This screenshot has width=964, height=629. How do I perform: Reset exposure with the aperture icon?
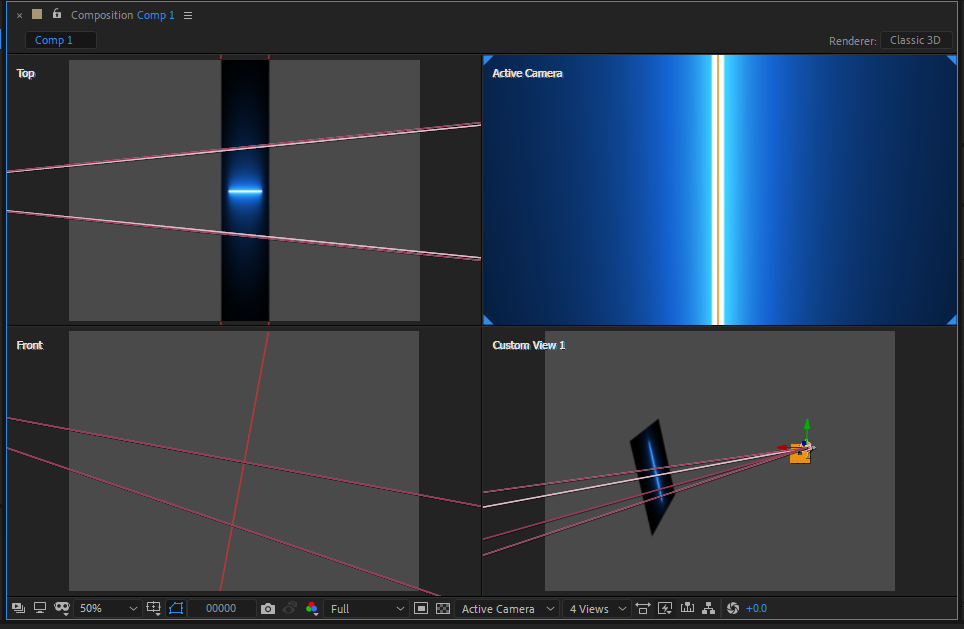[733, 608]
